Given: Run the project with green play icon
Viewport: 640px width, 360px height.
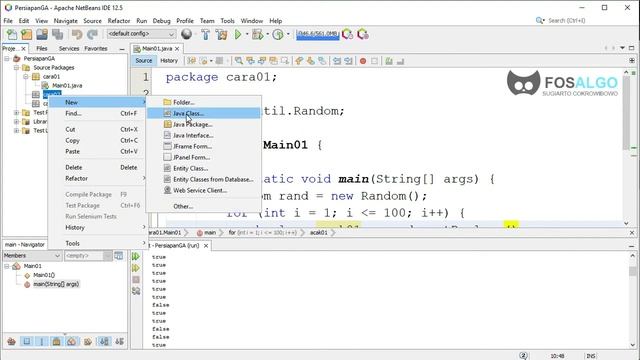Looking at the screenshot, I should (x=238, y=35).
